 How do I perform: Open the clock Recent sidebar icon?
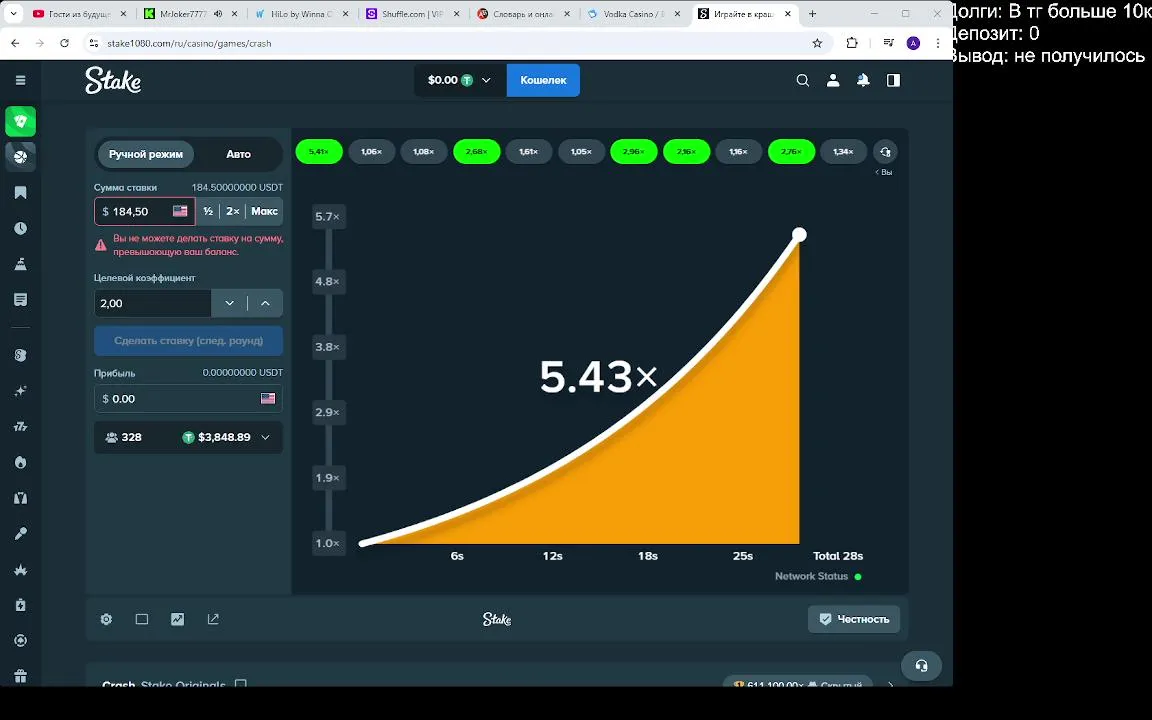point(21,228)
